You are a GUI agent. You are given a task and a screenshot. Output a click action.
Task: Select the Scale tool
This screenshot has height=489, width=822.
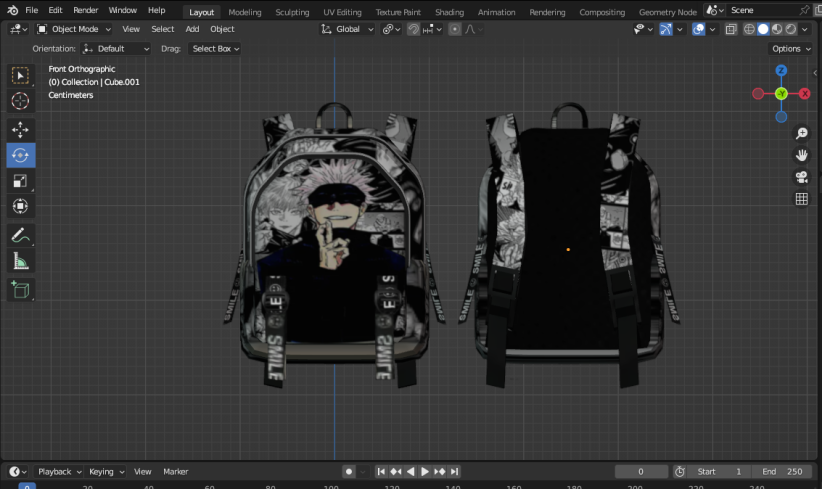tap(20, 181)
